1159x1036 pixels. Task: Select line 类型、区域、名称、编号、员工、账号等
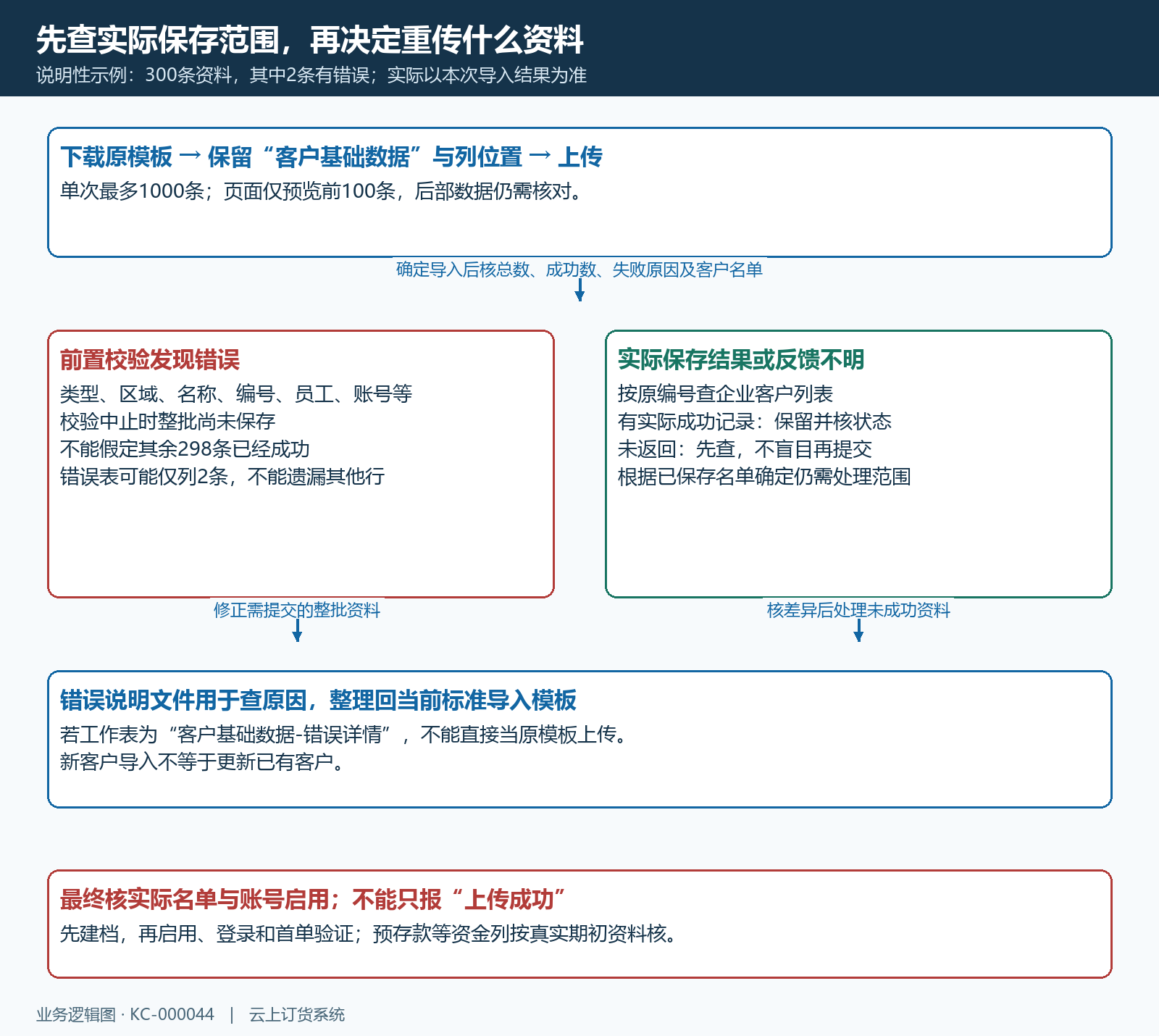click(x=236, y=394)
